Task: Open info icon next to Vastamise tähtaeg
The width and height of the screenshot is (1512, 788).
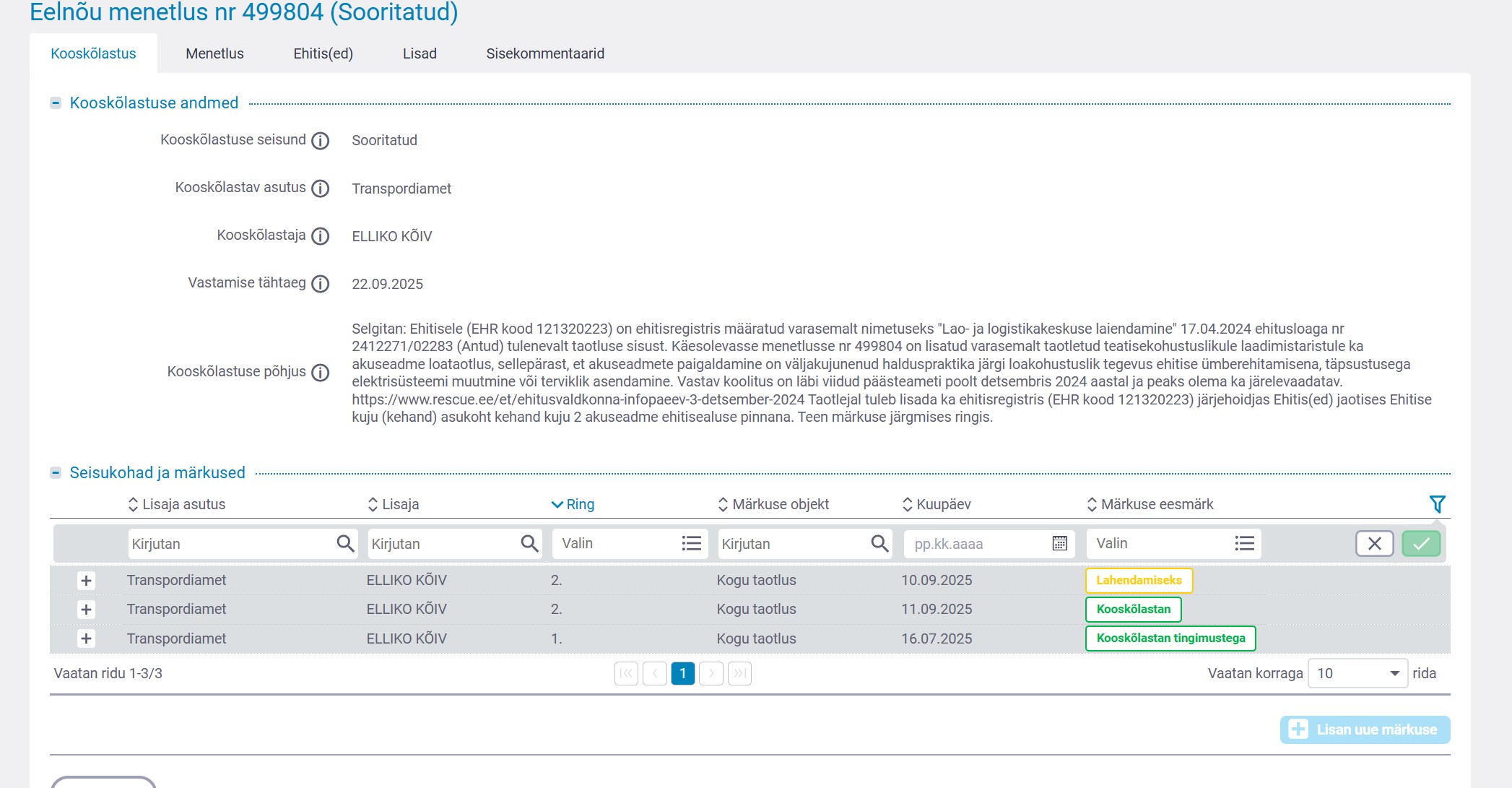Action: [320, 284]
